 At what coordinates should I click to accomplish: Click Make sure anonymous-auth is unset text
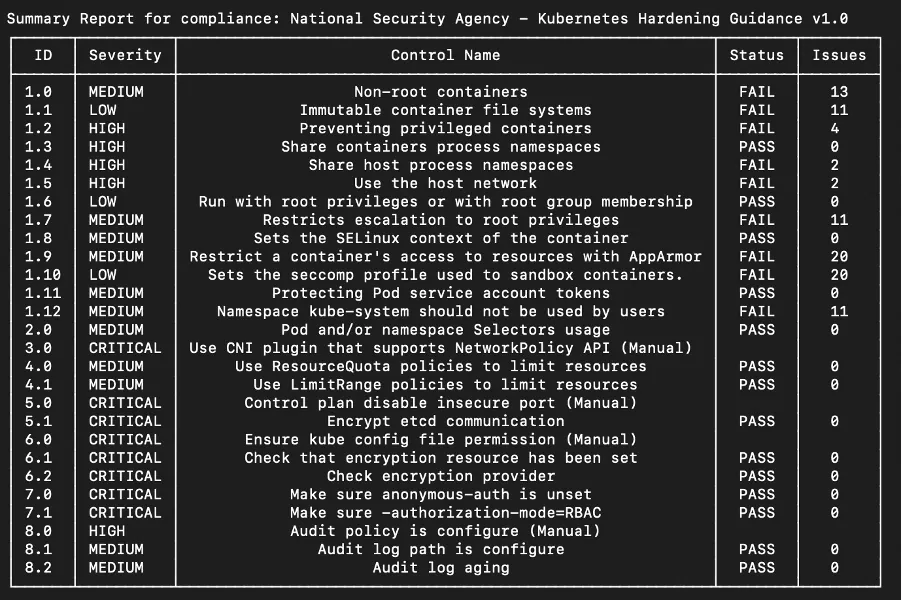[x=441, y=495]
